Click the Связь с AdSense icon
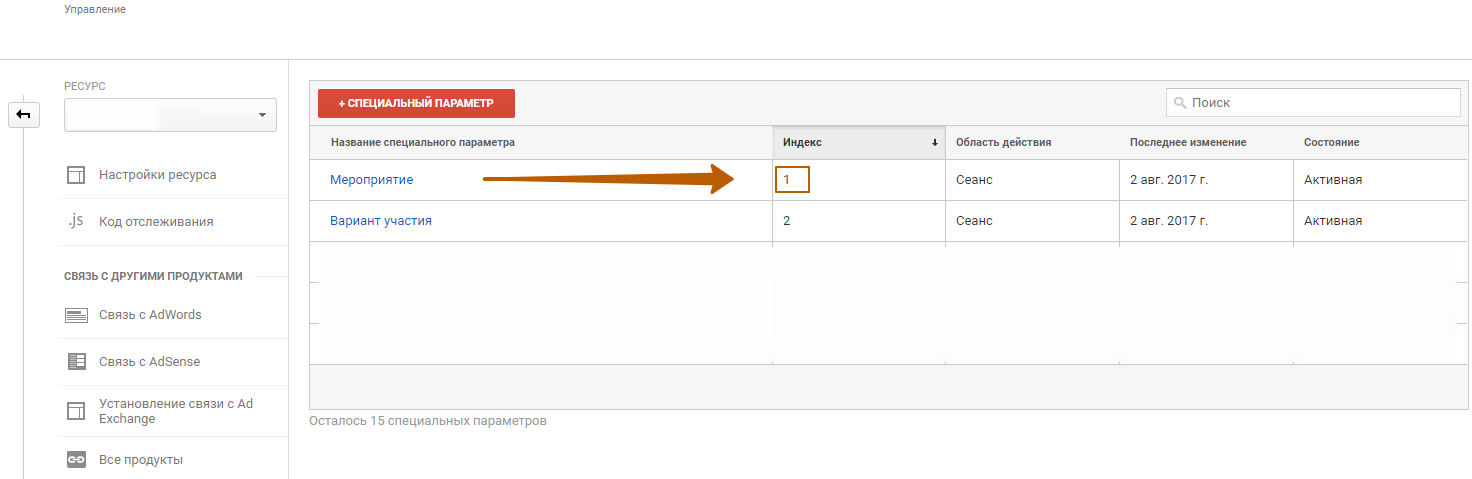1472x479 pixels. click(x=77, y=362)
